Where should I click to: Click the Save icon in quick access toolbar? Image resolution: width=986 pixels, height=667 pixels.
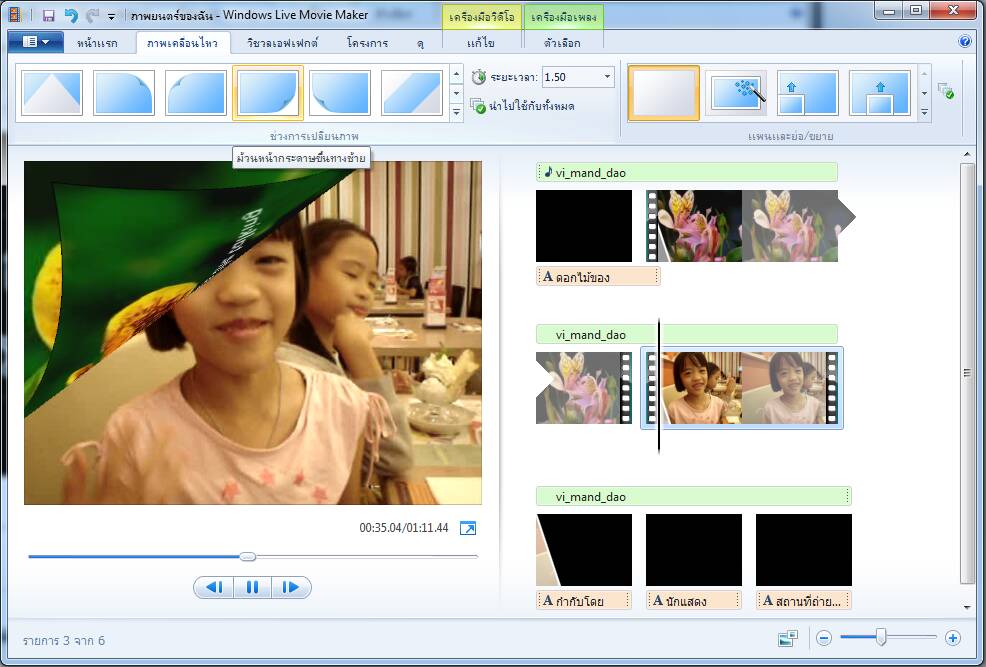(48, 16)
